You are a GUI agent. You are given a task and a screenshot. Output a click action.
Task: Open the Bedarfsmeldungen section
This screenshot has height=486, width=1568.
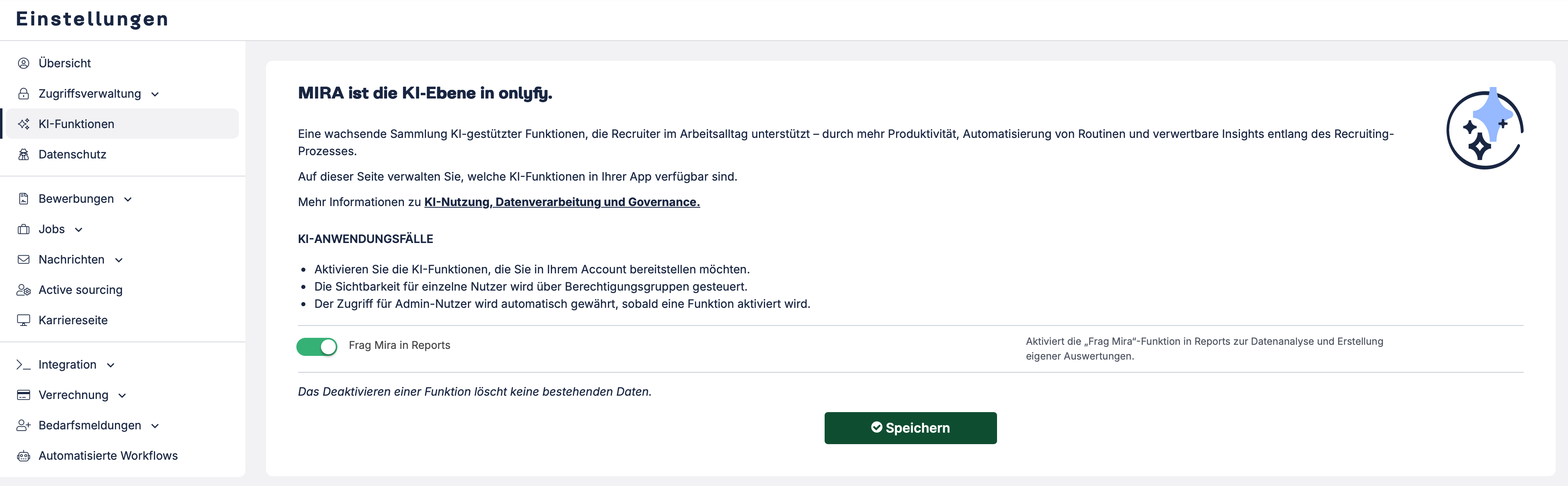pyautogui.click(x=155, y=426)
